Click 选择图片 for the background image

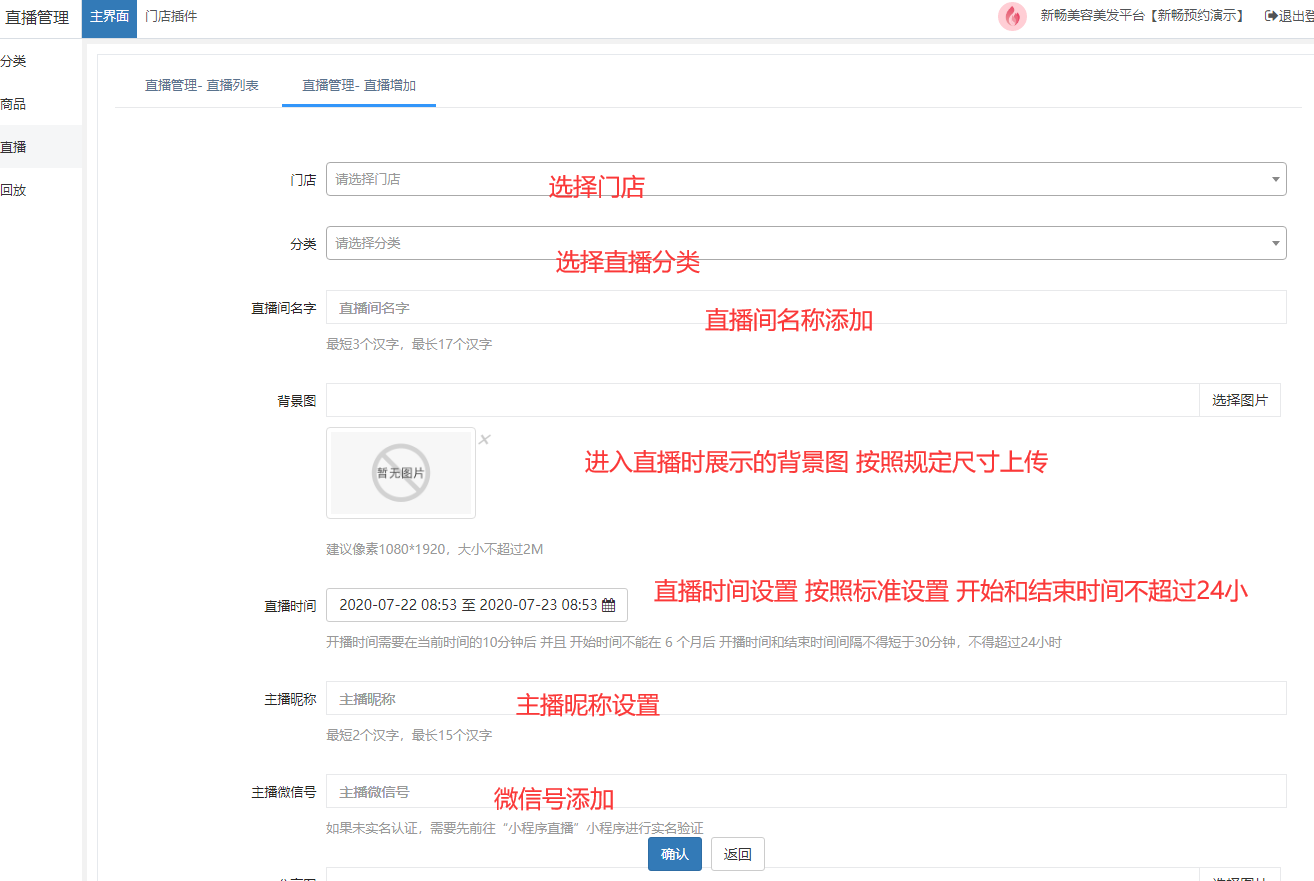click(x=1240, y=400)
